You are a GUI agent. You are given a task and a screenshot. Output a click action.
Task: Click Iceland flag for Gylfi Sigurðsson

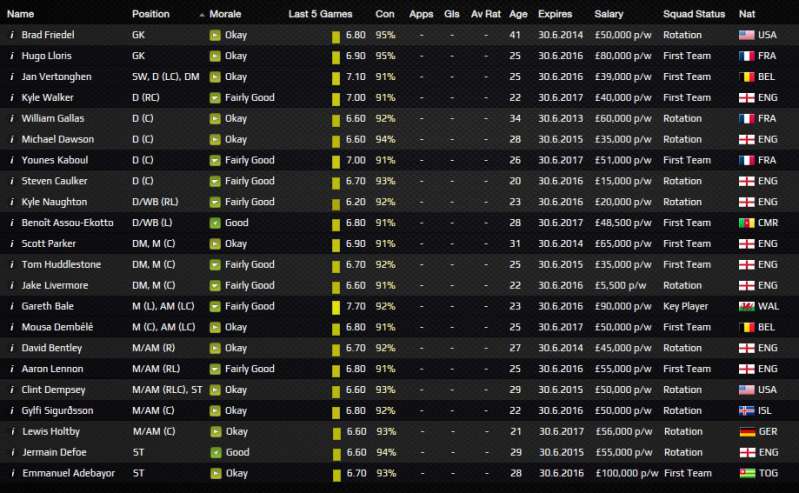[x=747, y=411]
